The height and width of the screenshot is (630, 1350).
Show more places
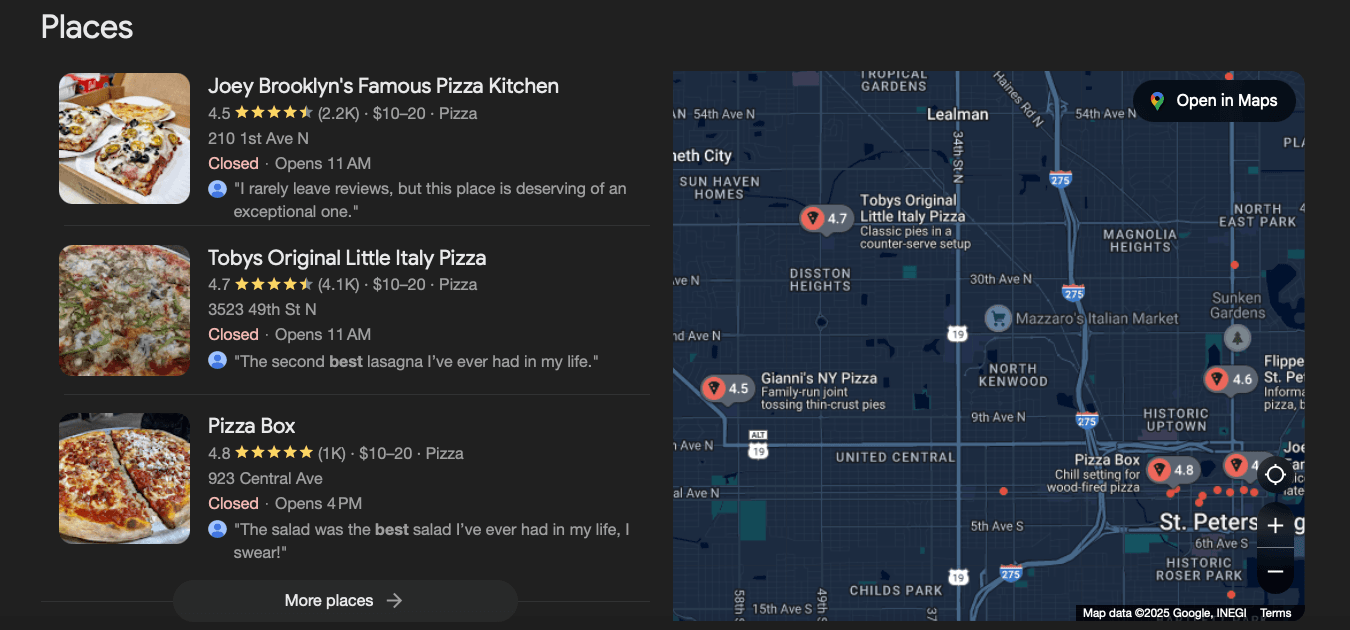344,600
